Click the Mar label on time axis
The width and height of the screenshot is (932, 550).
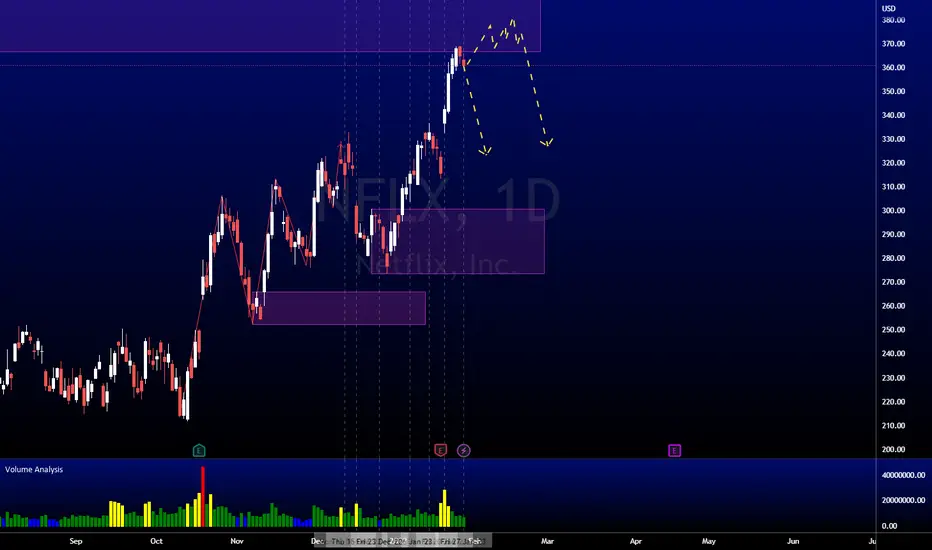[x=547, y=541]
